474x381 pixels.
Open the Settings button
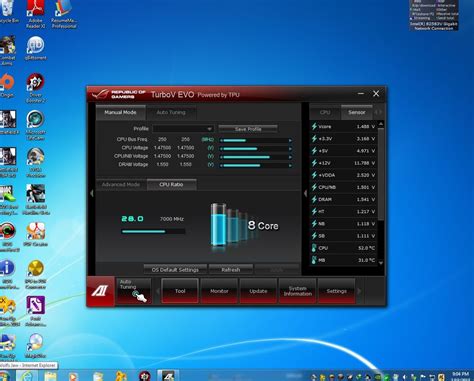pyautogui.click(x=337, y=291)
